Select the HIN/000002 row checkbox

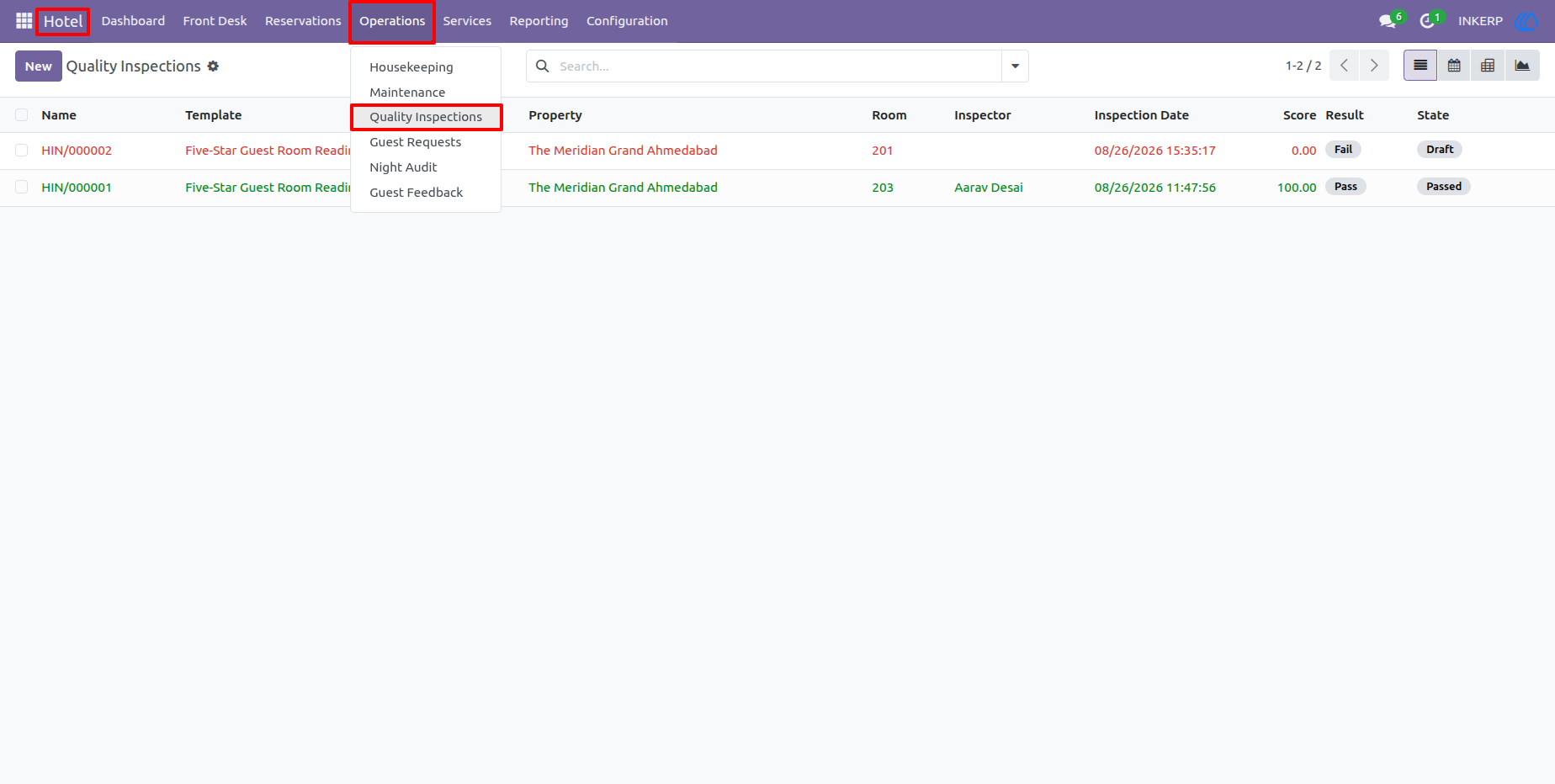(x=22, y=151)
